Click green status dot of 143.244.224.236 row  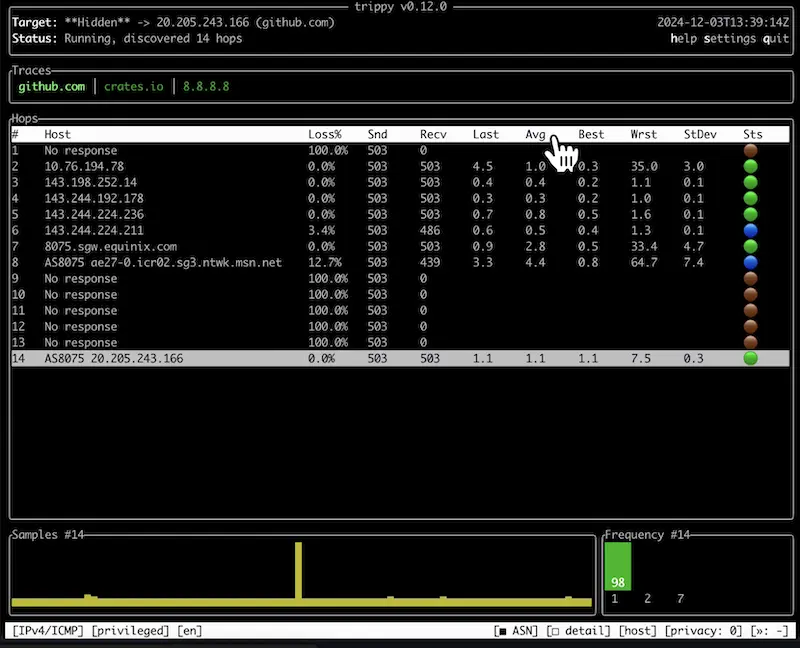[x=750, y=214]
